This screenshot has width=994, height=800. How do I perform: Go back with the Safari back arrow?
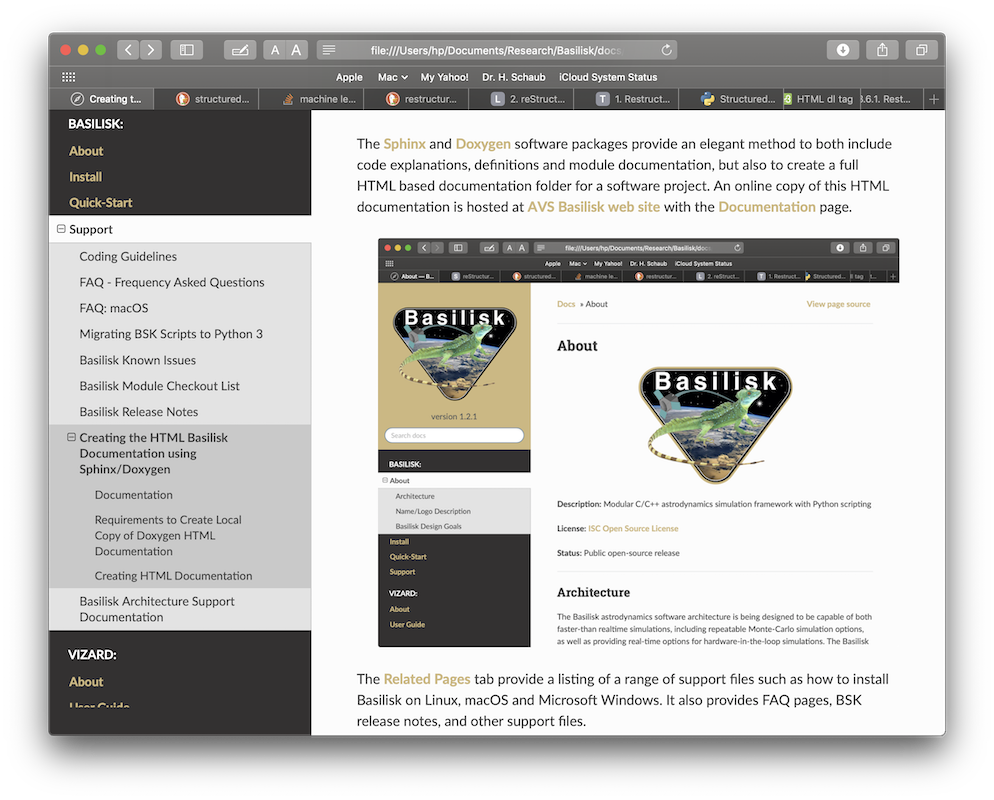[x=129, y=50]
